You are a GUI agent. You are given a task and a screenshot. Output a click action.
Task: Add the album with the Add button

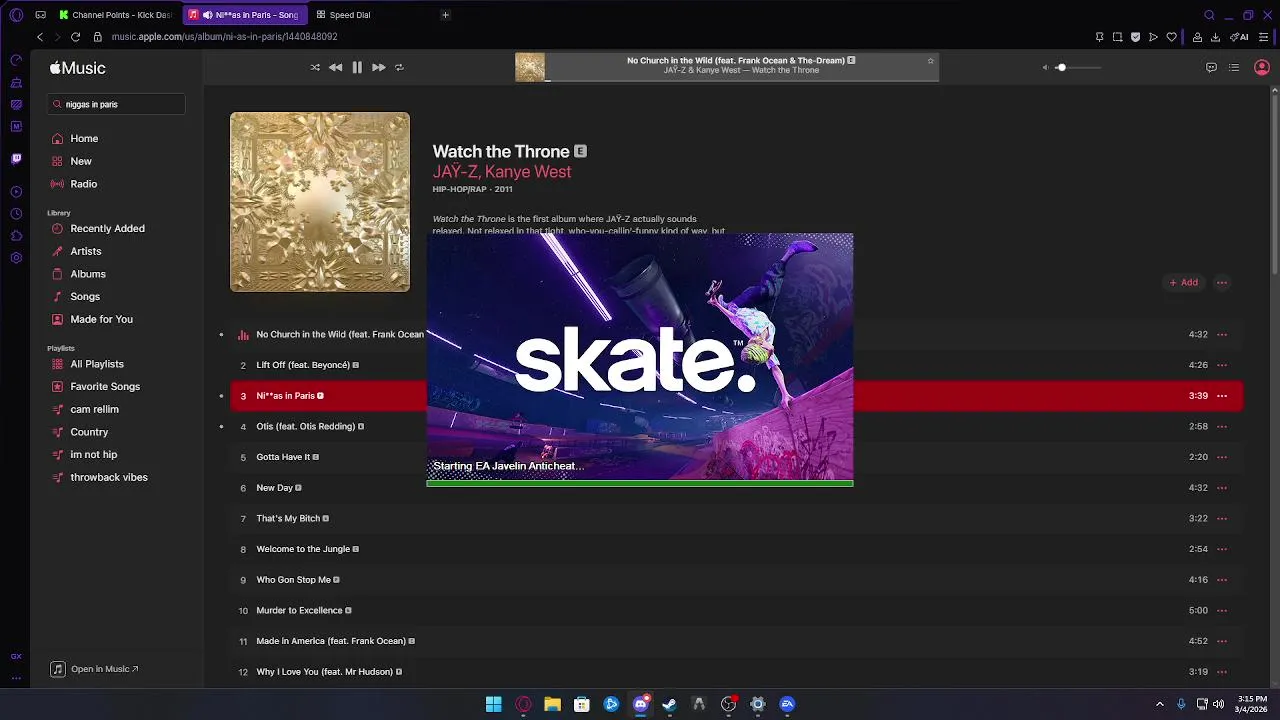1184,282
